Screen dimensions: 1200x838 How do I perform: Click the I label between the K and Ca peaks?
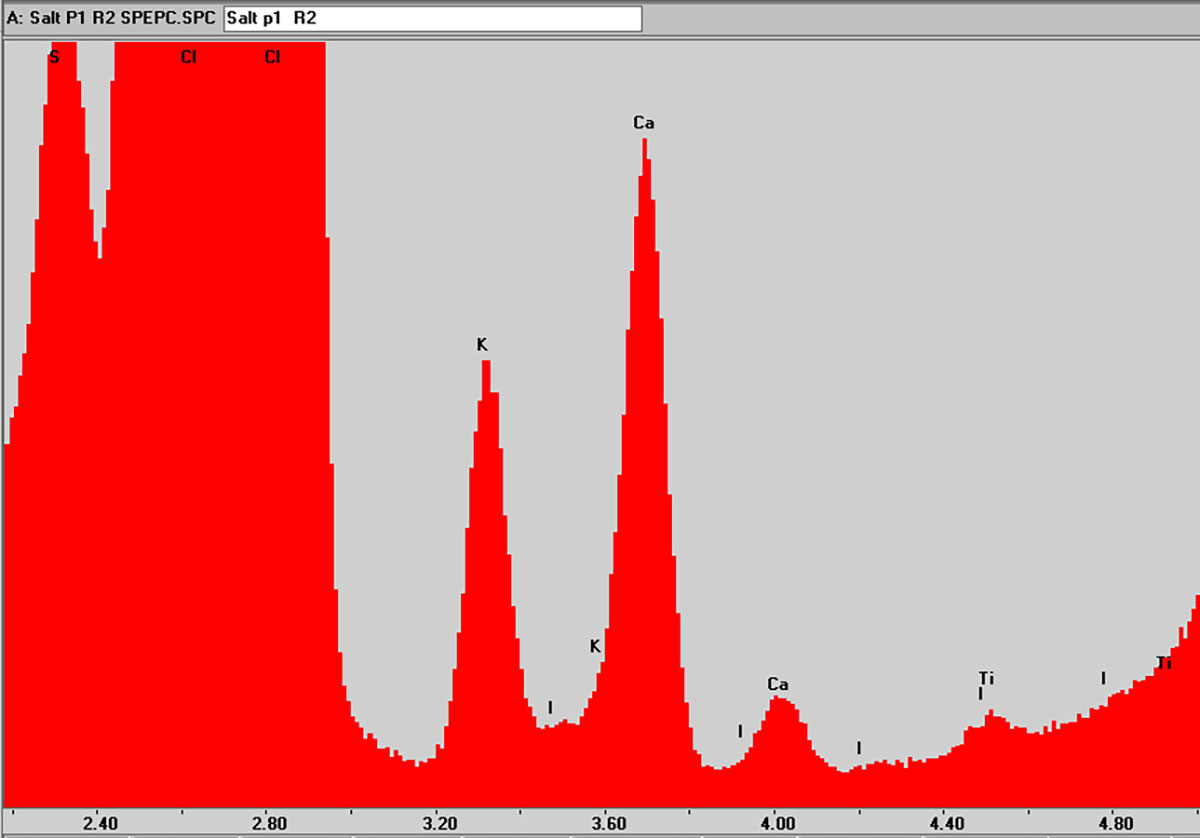point(550,706)
